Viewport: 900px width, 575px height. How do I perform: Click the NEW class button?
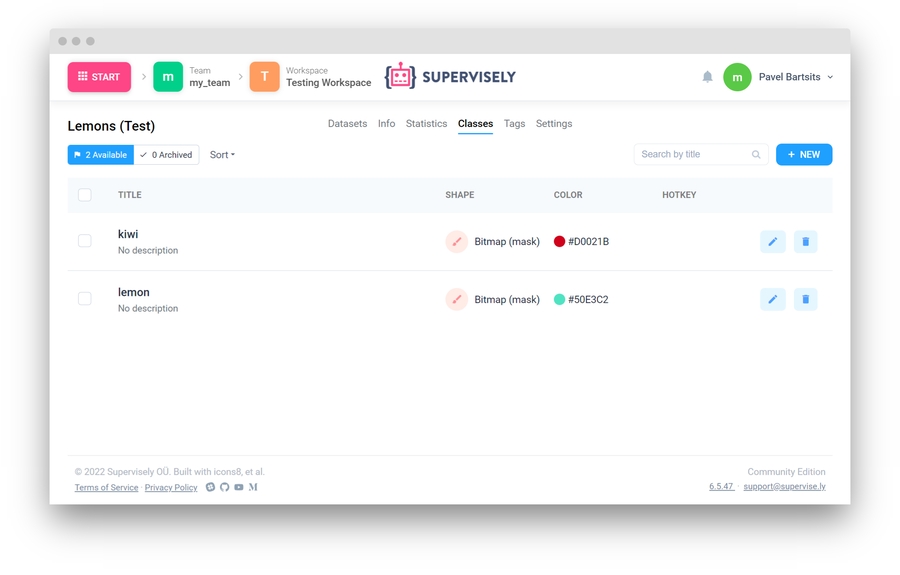click(x=803, y=155)
